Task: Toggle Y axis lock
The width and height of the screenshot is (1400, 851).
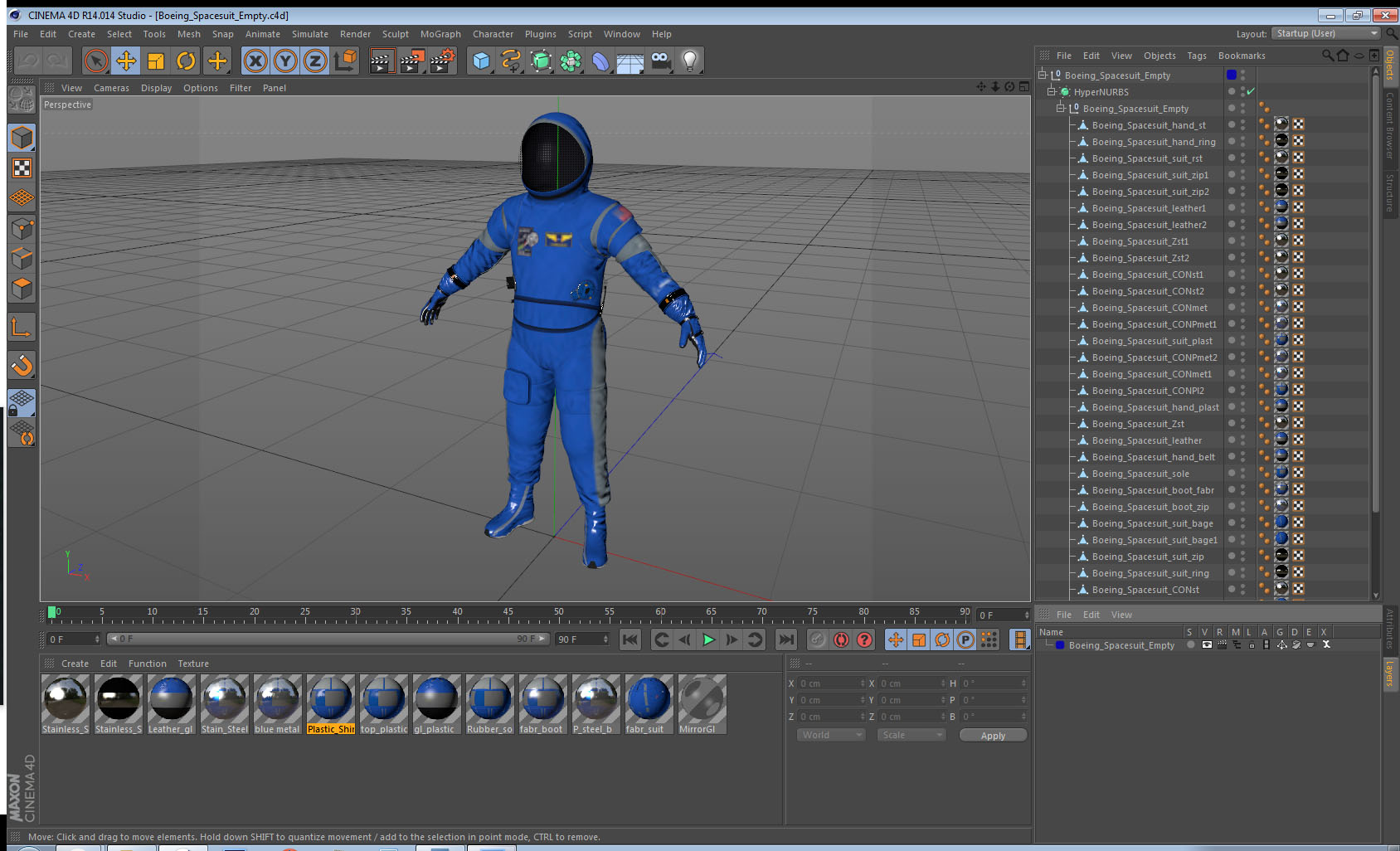Action: (x=285, y=61)
